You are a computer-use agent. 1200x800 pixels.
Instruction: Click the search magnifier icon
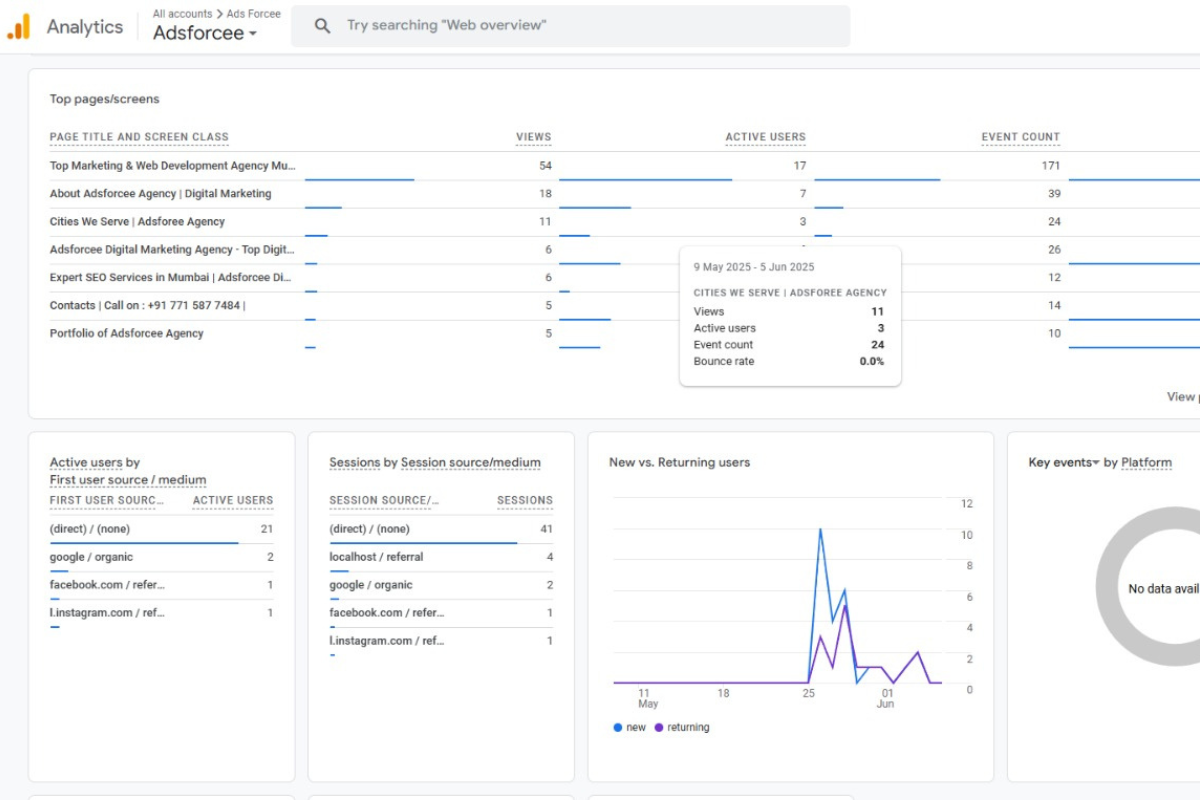coord(322,26)
